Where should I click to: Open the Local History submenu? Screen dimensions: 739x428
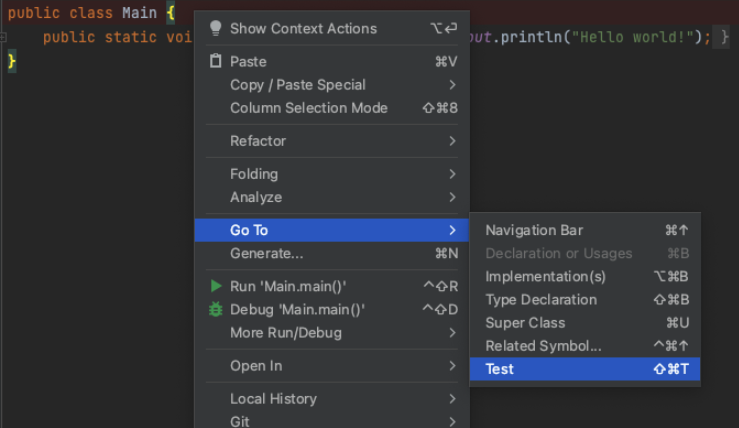point(273,399)
